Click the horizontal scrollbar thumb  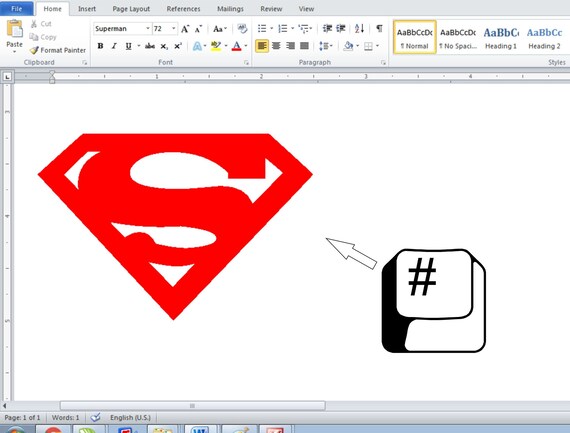point(192,406)
